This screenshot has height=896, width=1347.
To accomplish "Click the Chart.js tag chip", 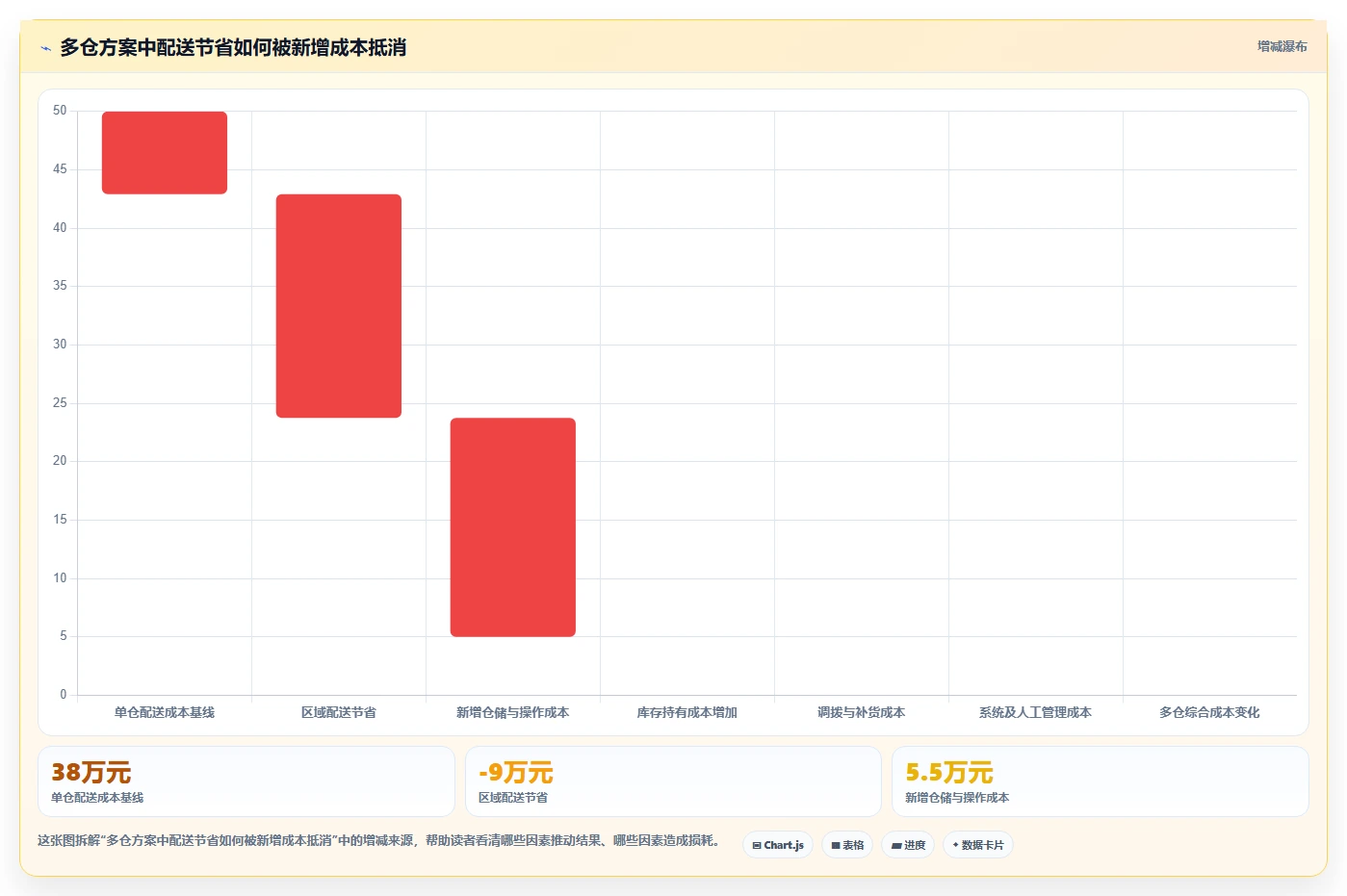I will (778, 845).
